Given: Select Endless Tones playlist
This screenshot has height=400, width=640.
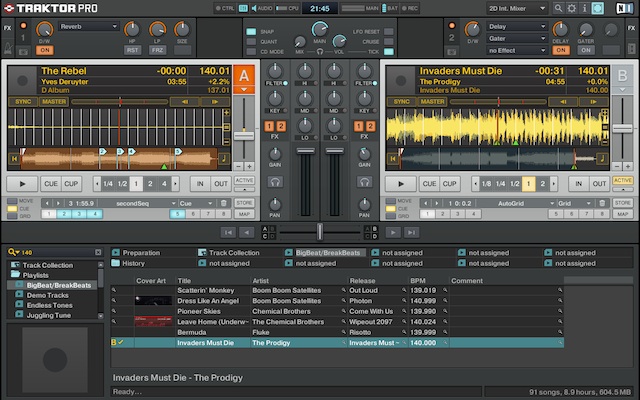Looking at the screenshot, I should pos(49,305).
